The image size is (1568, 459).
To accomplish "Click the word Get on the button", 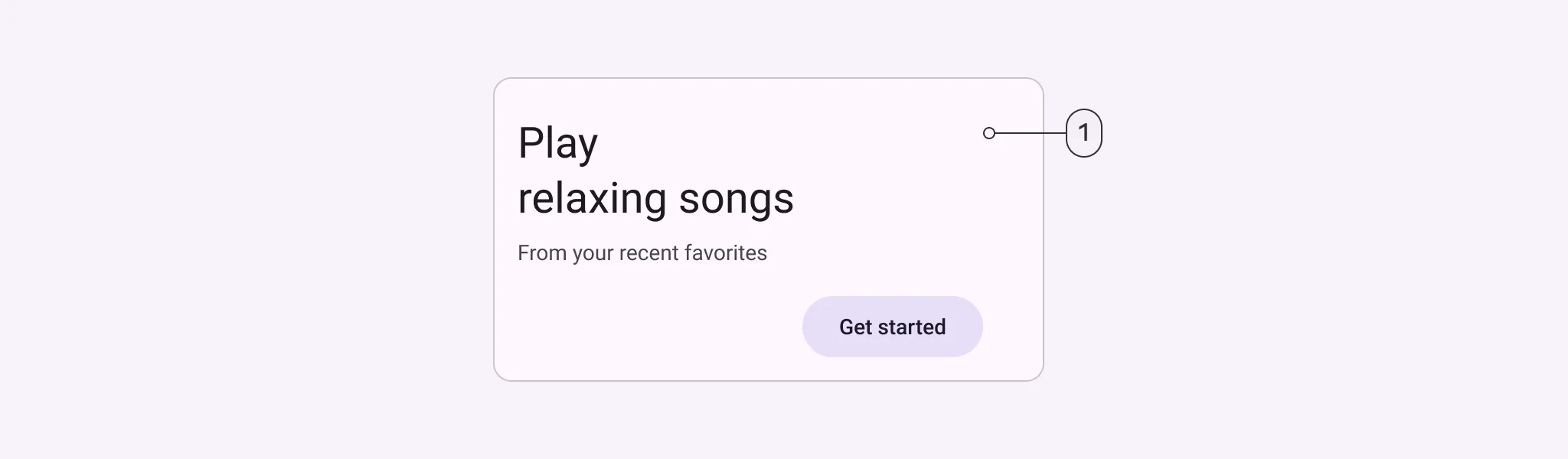I will tap(855, 327).
